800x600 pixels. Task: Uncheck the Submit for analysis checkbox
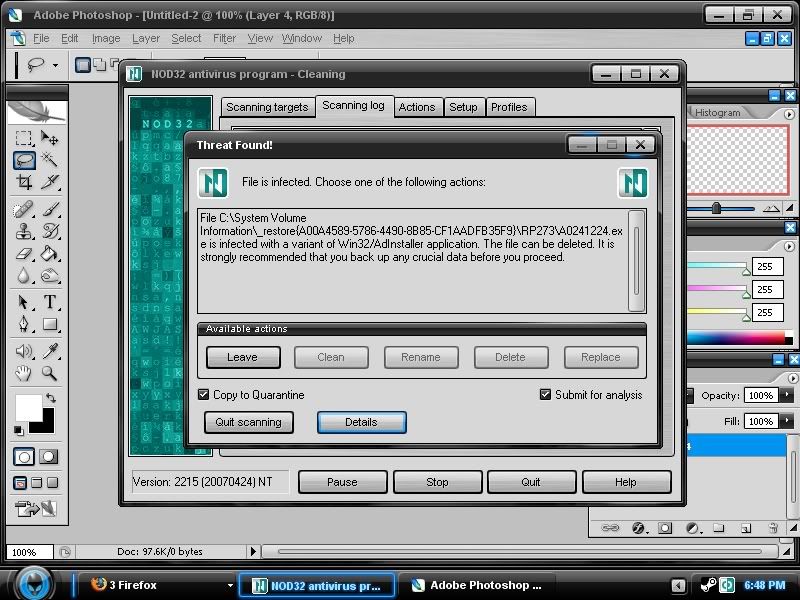click(545, 394)
